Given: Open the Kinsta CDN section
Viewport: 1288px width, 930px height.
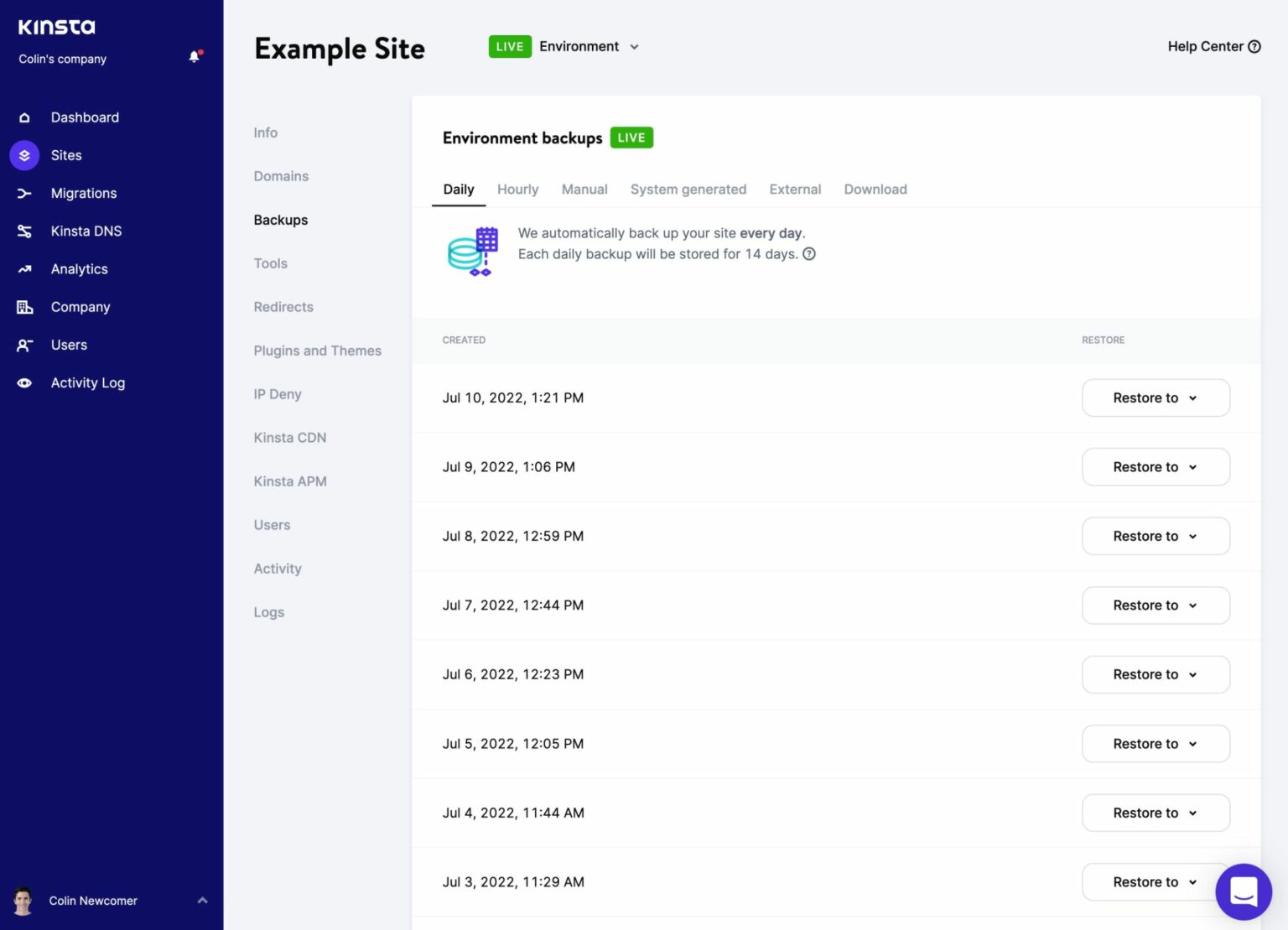Looking at the screenshot, I should point(289,438).
